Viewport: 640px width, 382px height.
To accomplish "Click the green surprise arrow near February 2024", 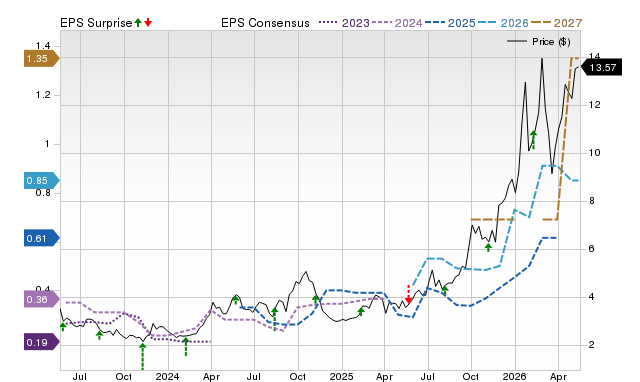I will (x=186, y=346).
